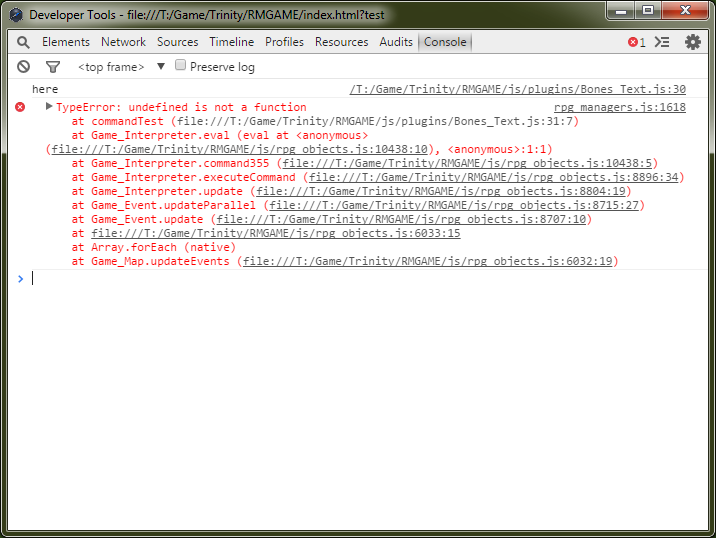This screenshot has width=716, height=538.
Task: Click the red error count indicator
Action: (636, 42)
